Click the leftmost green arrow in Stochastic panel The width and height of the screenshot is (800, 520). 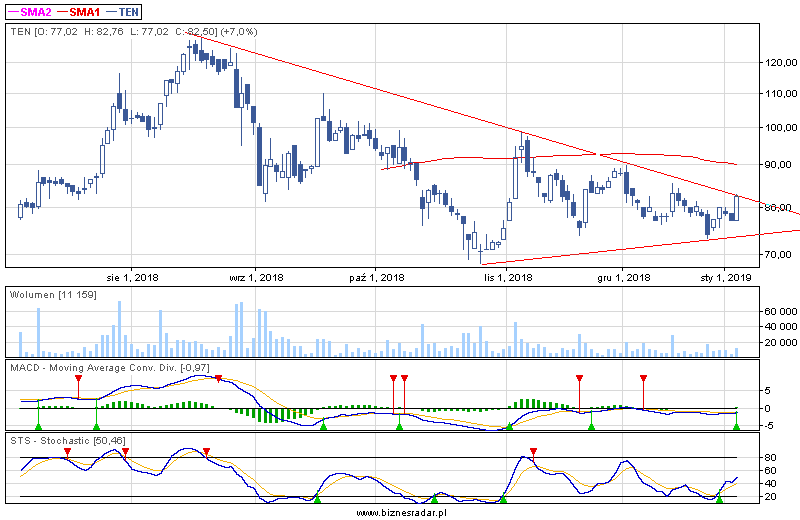316,498
